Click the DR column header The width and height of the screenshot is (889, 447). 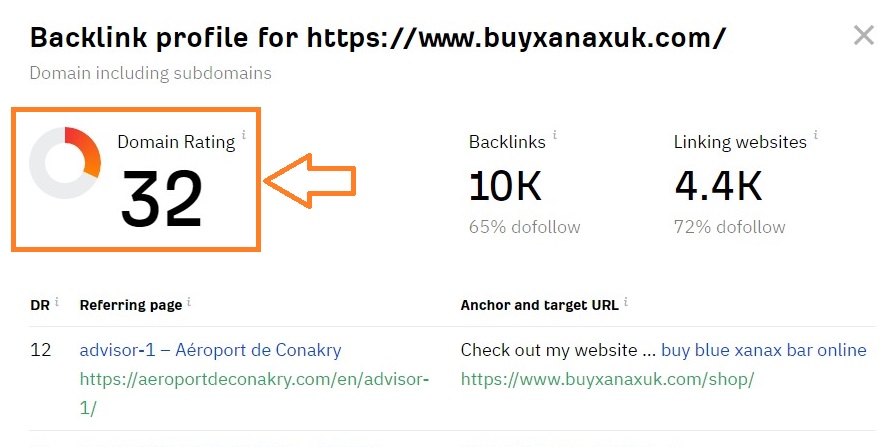click(x=40, y=304)
